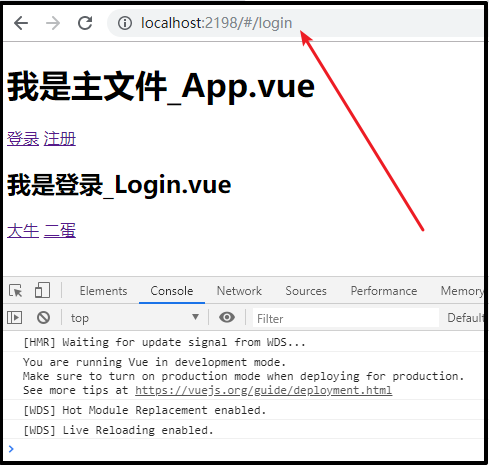Image resolution: width=489 pixels, height=467 pixels.
Task: Create live expression with eye icon
Action: [227, 317]
